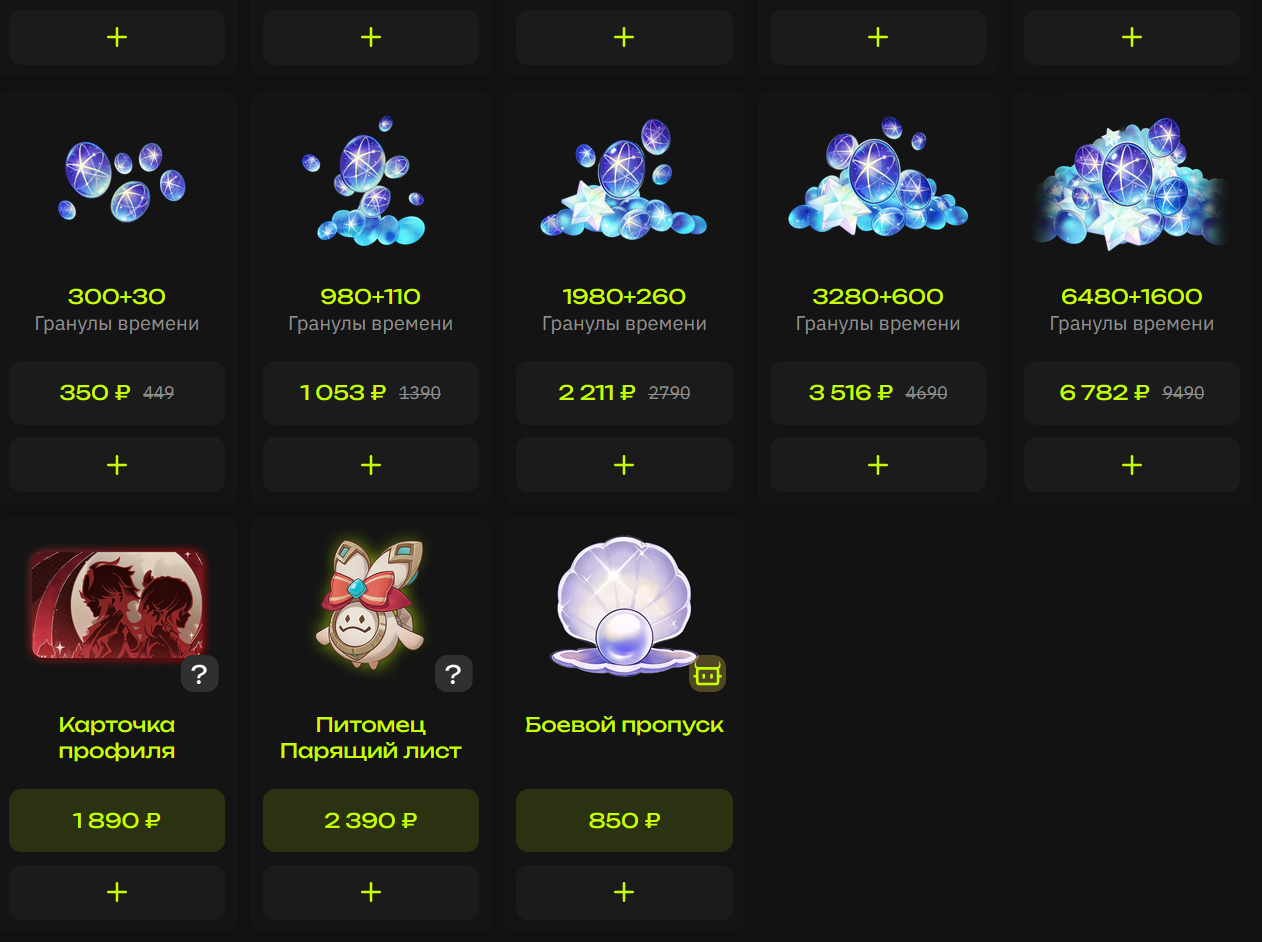Add the 980+110 Гранулы времени pack
Viewport: 1262px width, 942px height.
coord(371,465)
